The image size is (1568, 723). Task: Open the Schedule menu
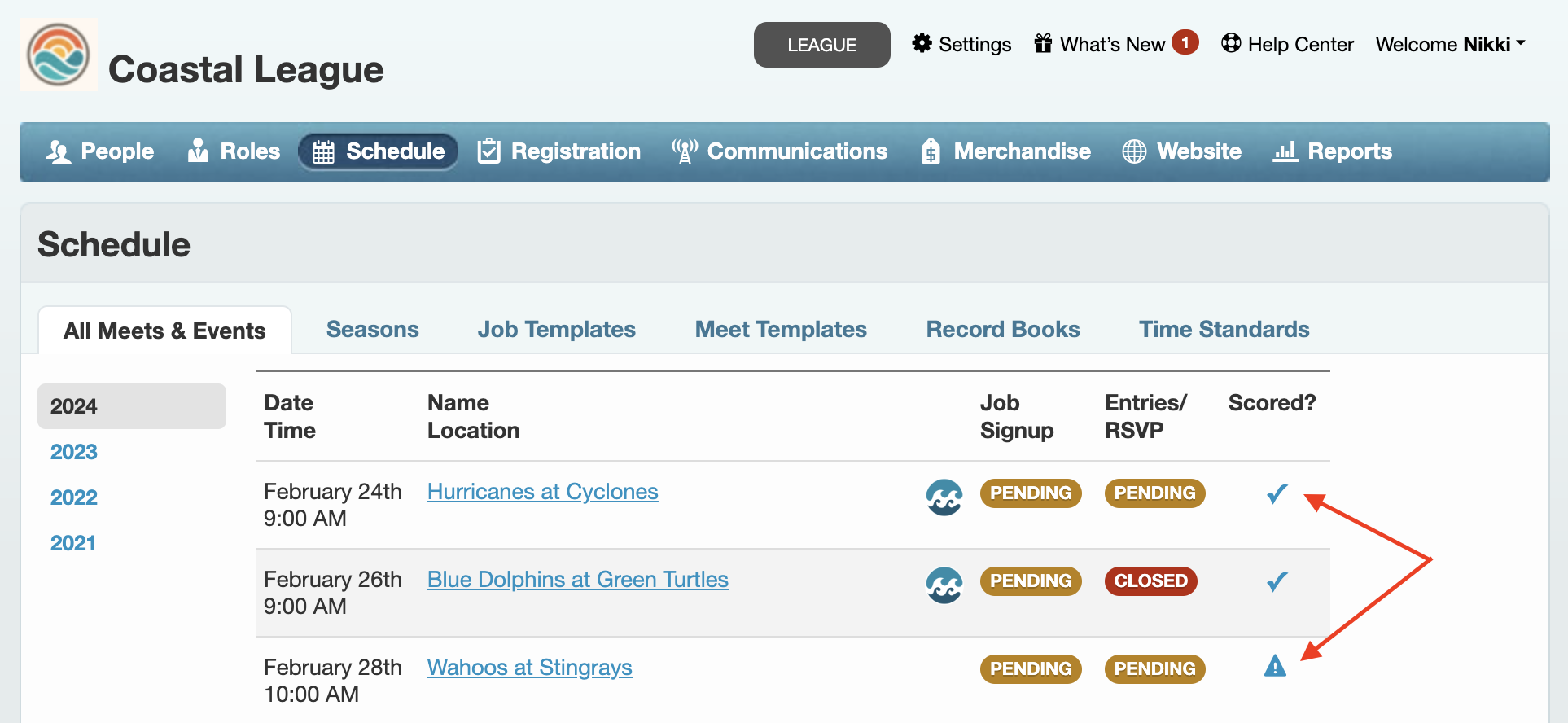[379, 151]
